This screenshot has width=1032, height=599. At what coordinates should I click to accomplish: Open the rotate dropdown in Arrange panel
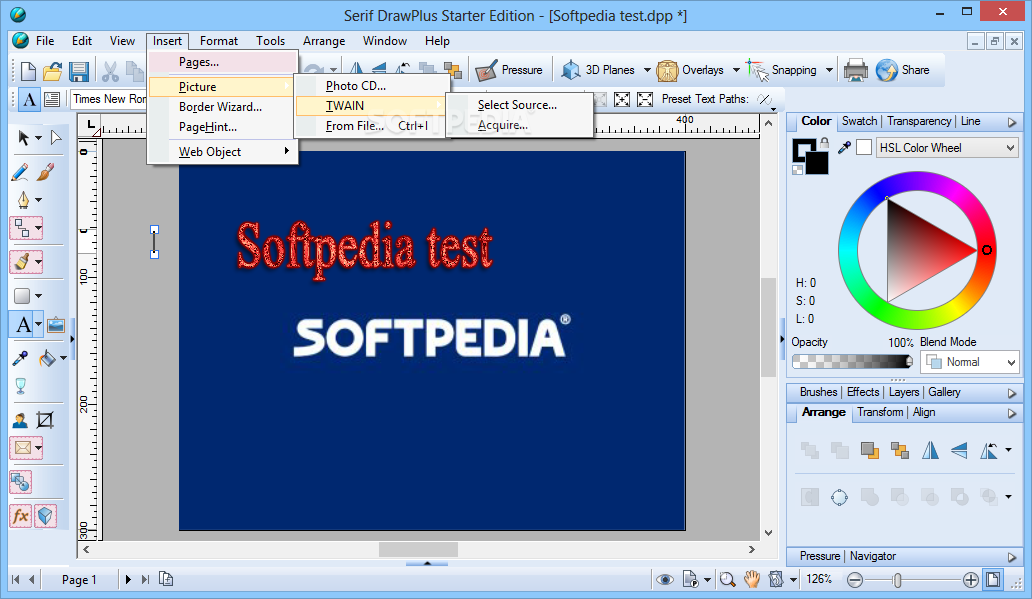1008,450
